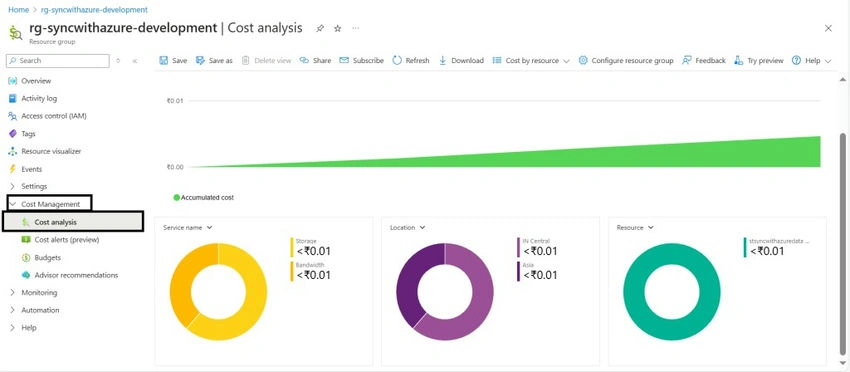Click the Save icon in the toolbar

click(163, 61)
